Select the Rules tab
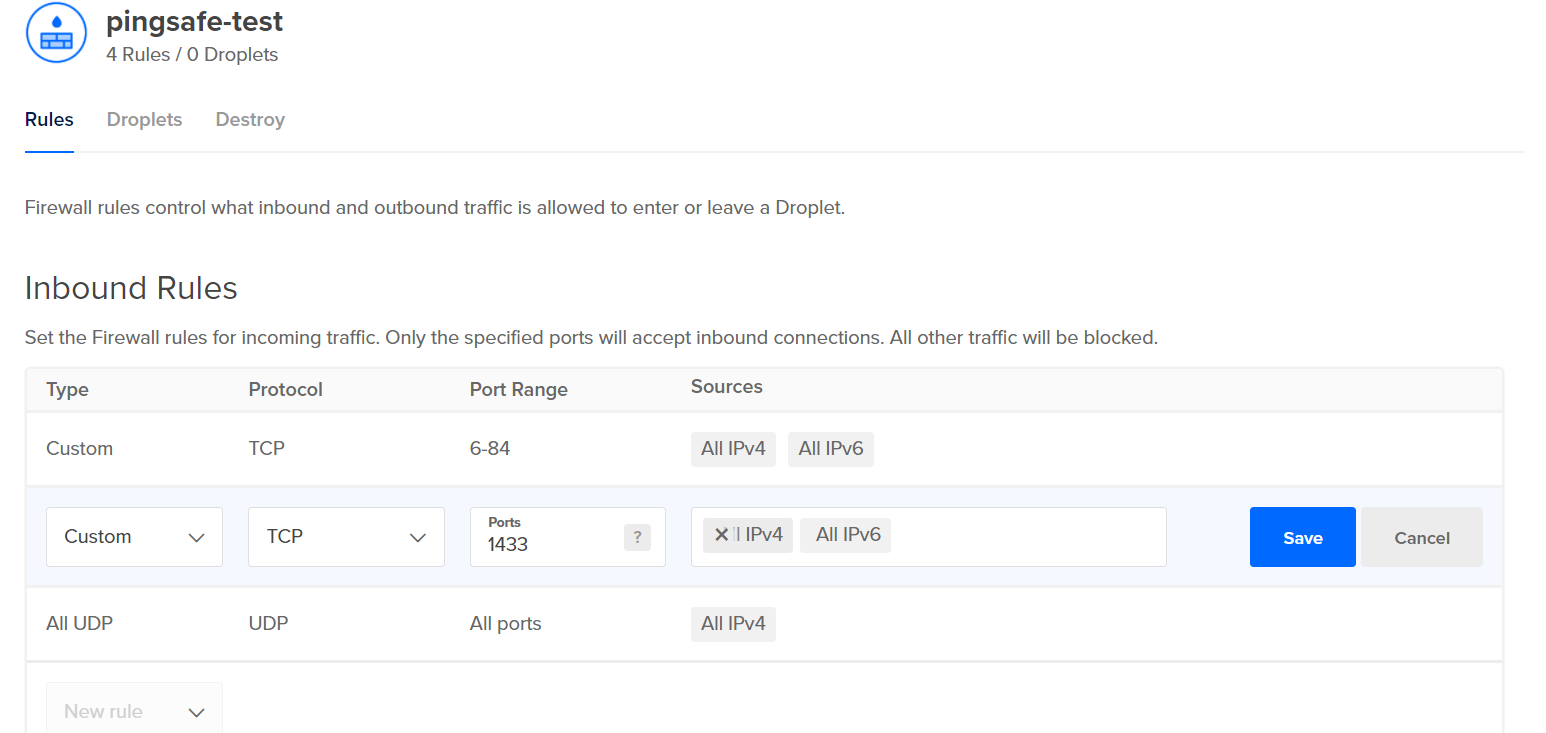Image resolution: width=1546 pixels, height=733 pixels. (x=49, y=120)
